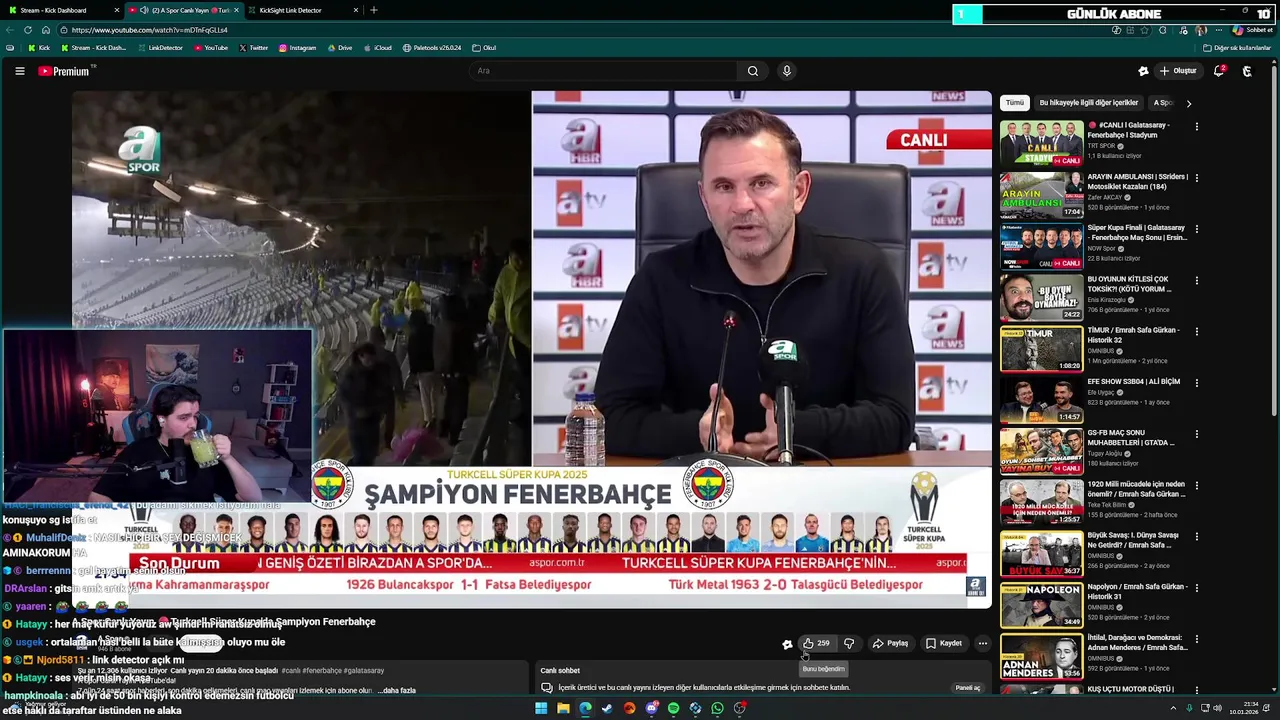1280x720 pixels.
Task: Open Napolyon Historik 31 thumbnail
Action: (x=1041, y=604)
